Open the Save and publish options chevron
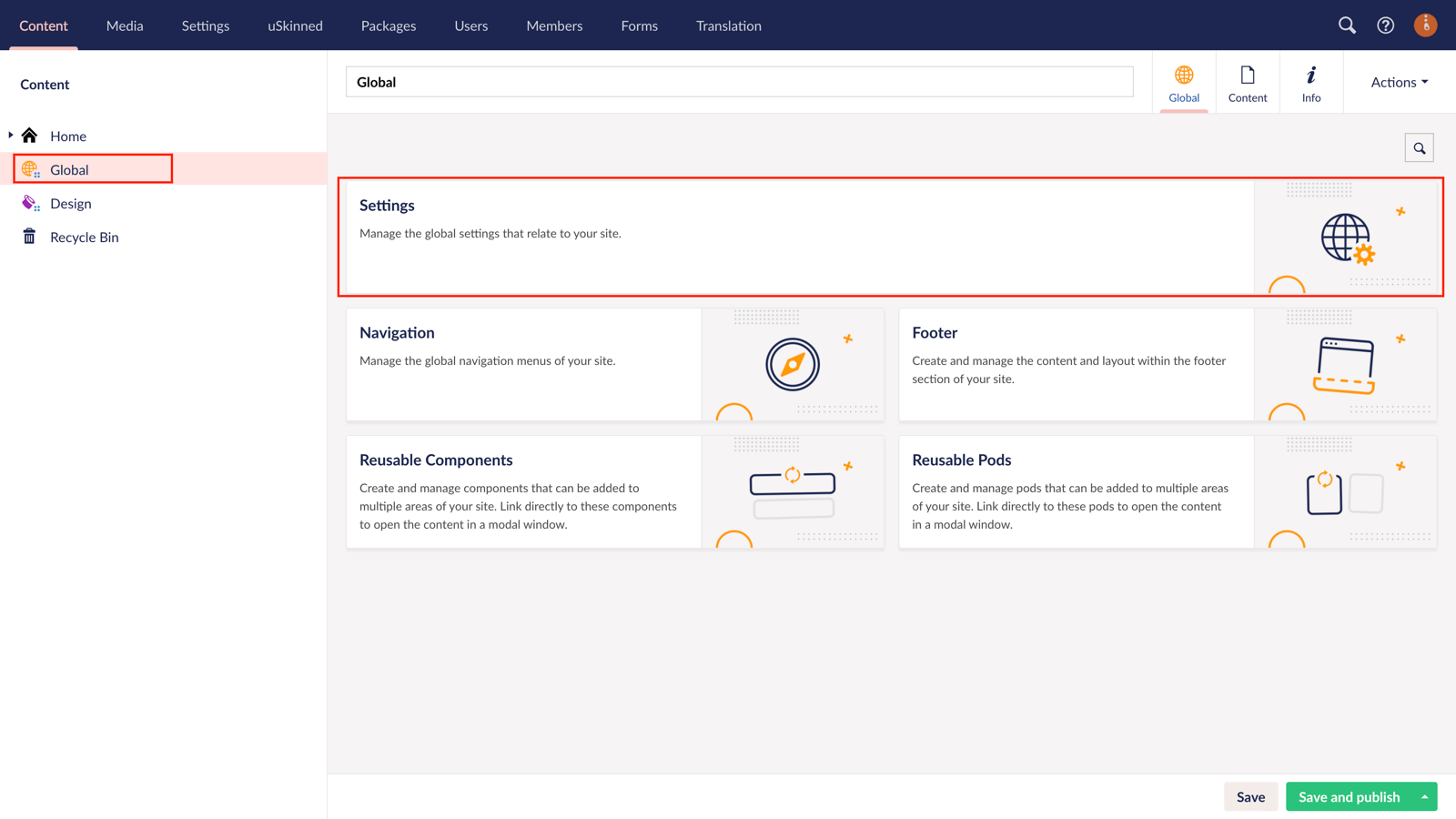The height and width of the screenshot is (819, 1456). pyautogui.click(x=1426, y=796)
